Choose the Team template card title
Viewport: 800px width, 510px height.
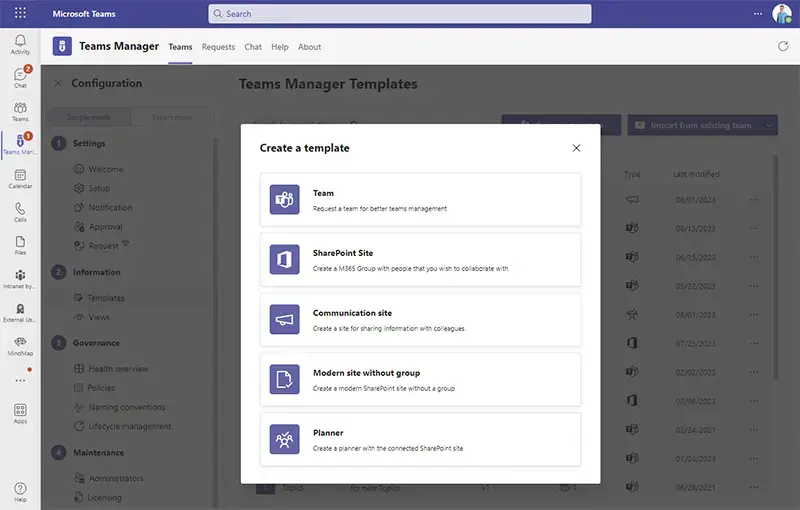[x=323, y=193]
